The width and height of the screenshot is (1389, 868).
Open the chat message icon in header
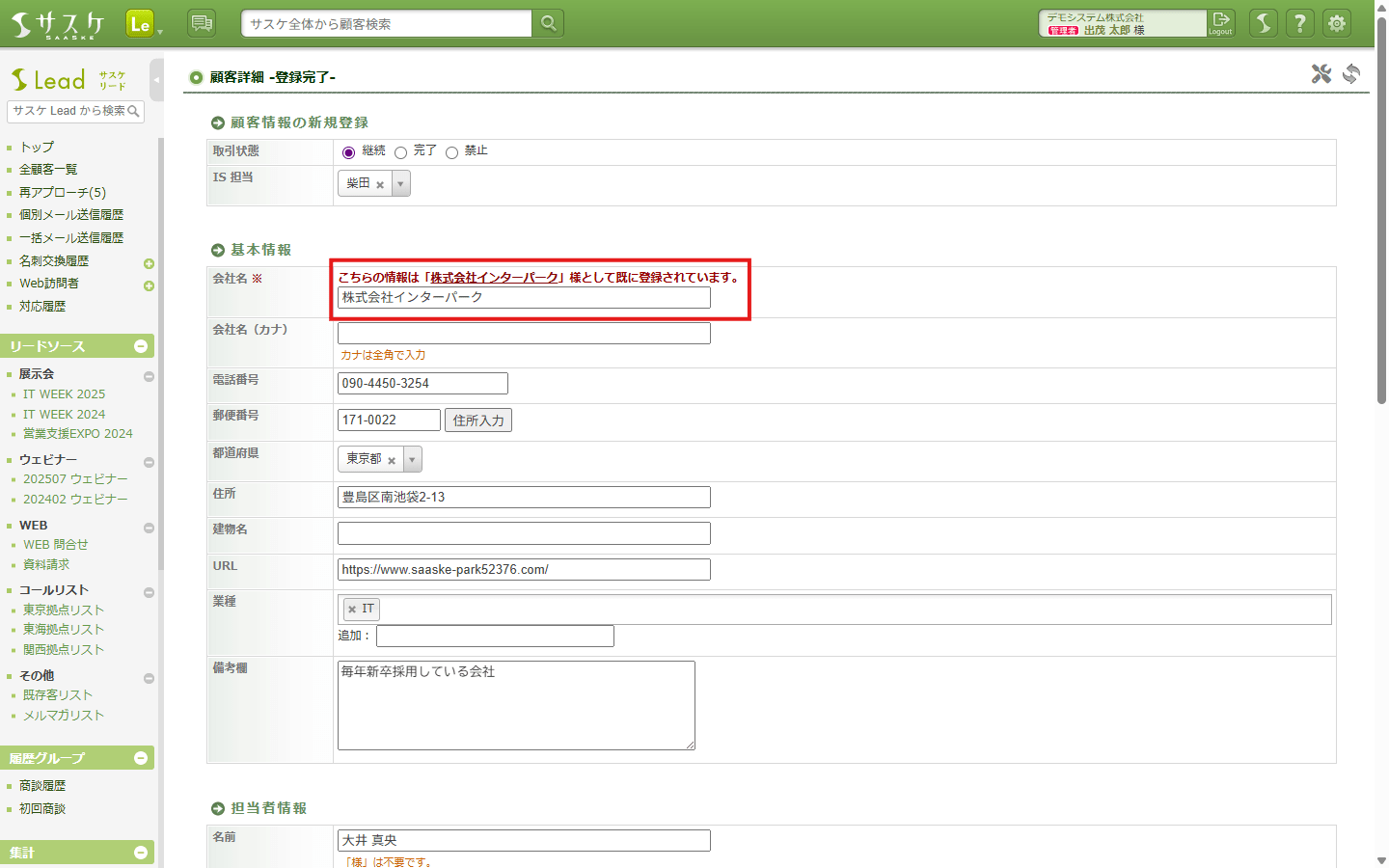[202, 23]
